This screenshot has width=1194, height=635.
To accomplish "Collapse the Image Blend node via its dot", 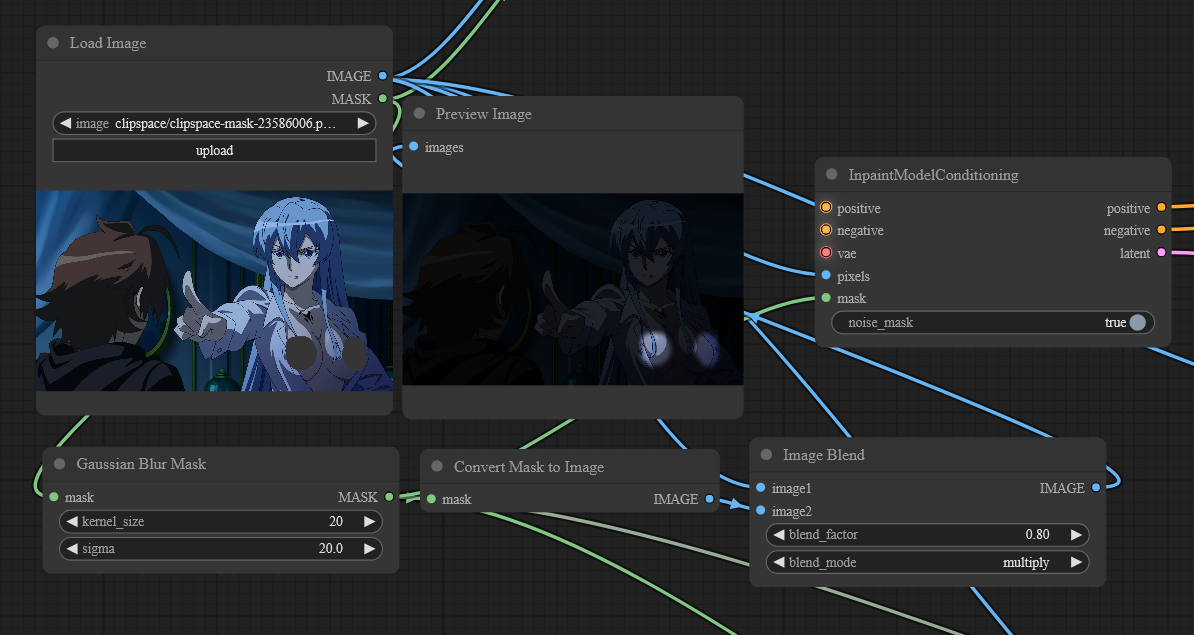I will point(766,455).
